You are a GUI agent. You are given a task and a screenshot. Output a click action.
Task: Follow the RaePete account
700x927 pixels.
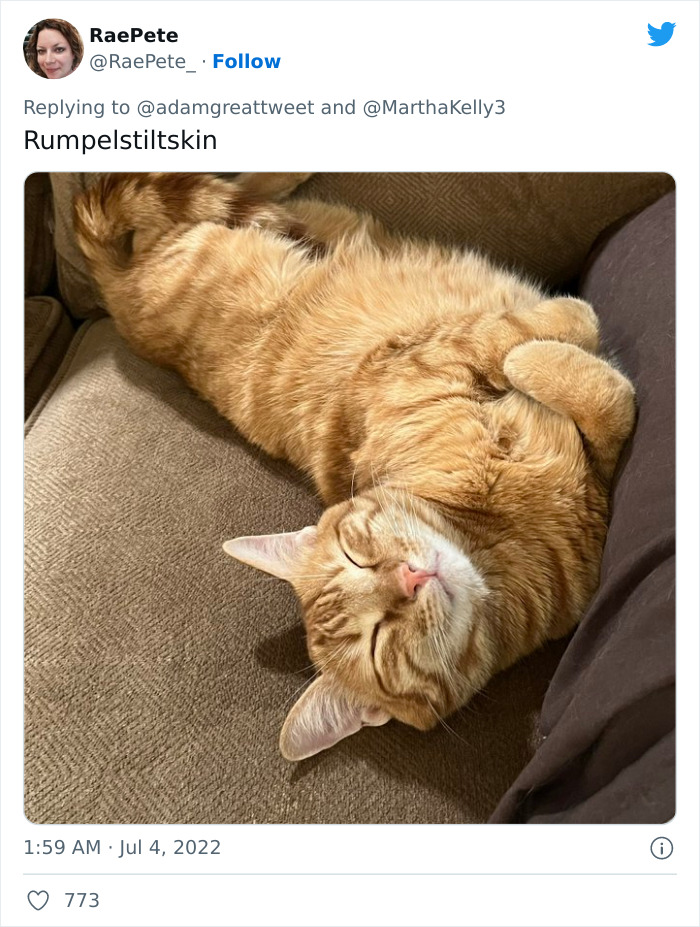point(247,61)
